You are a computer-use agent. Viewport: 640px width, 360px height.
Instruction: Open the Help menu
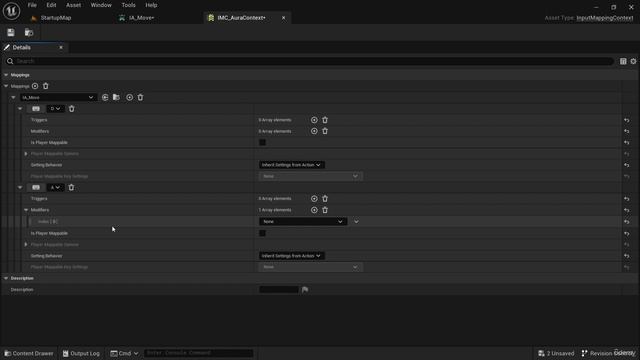coord(151,5)
